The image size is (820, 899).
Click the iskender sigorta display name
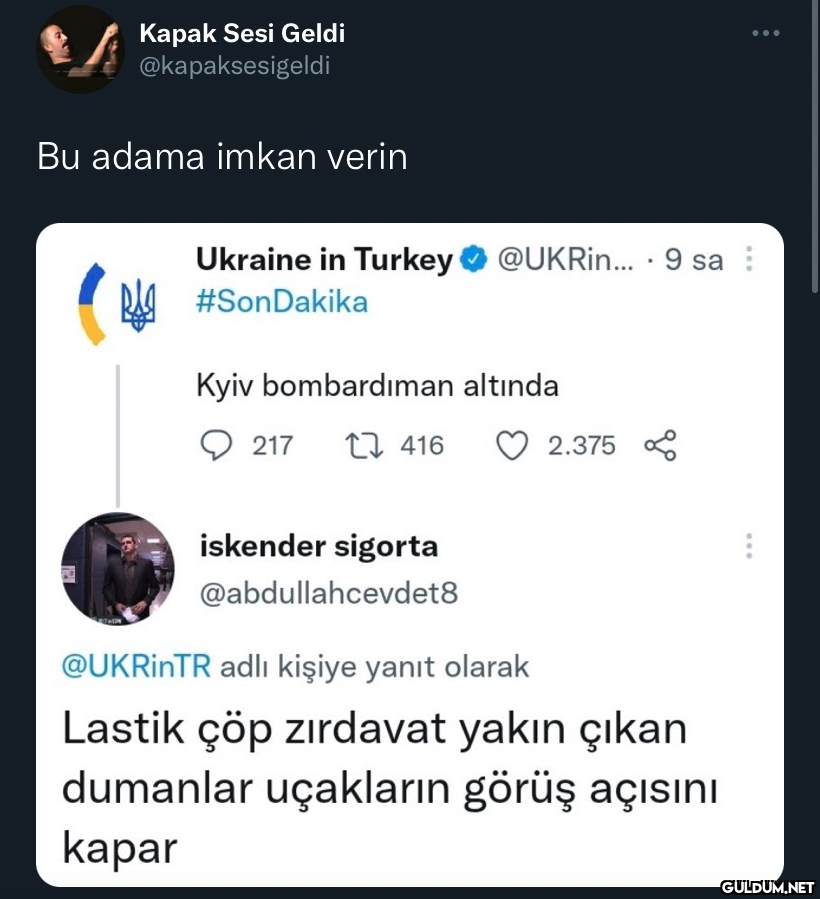point(318,547)
